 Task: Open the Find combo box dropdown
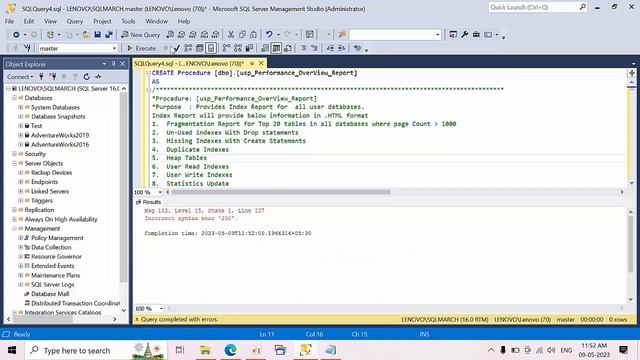[x=438, y=35]
